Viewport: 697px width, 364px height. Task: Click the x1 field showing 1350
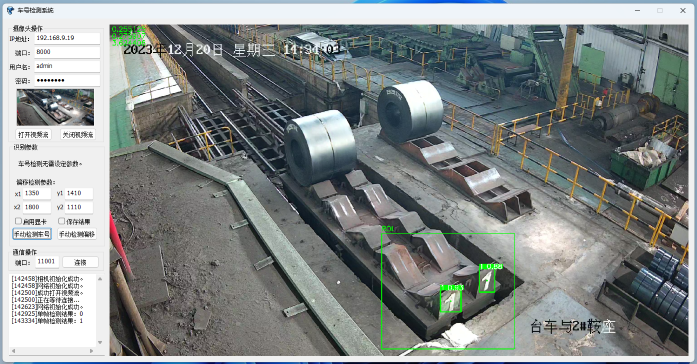[x=36, y=193]
